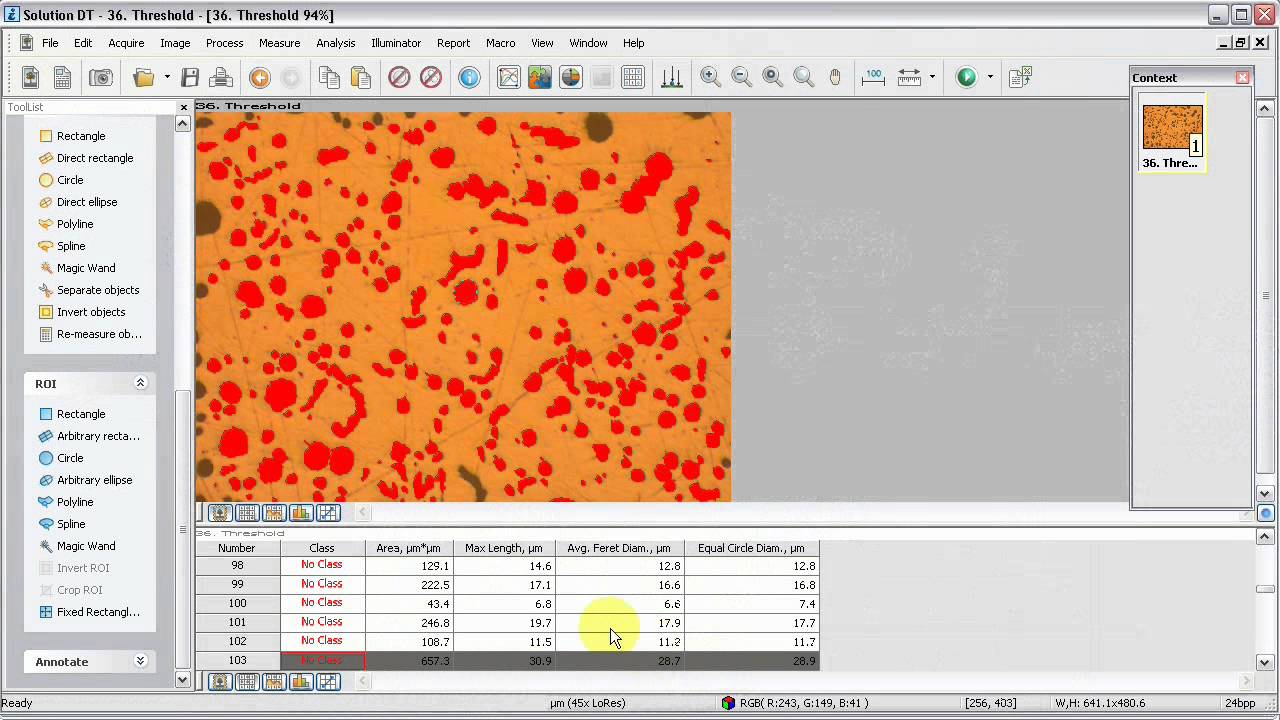Open the Measure menu
This screenshot has height=720, width=1280.
pyautogui.click(x=279, y=43)
